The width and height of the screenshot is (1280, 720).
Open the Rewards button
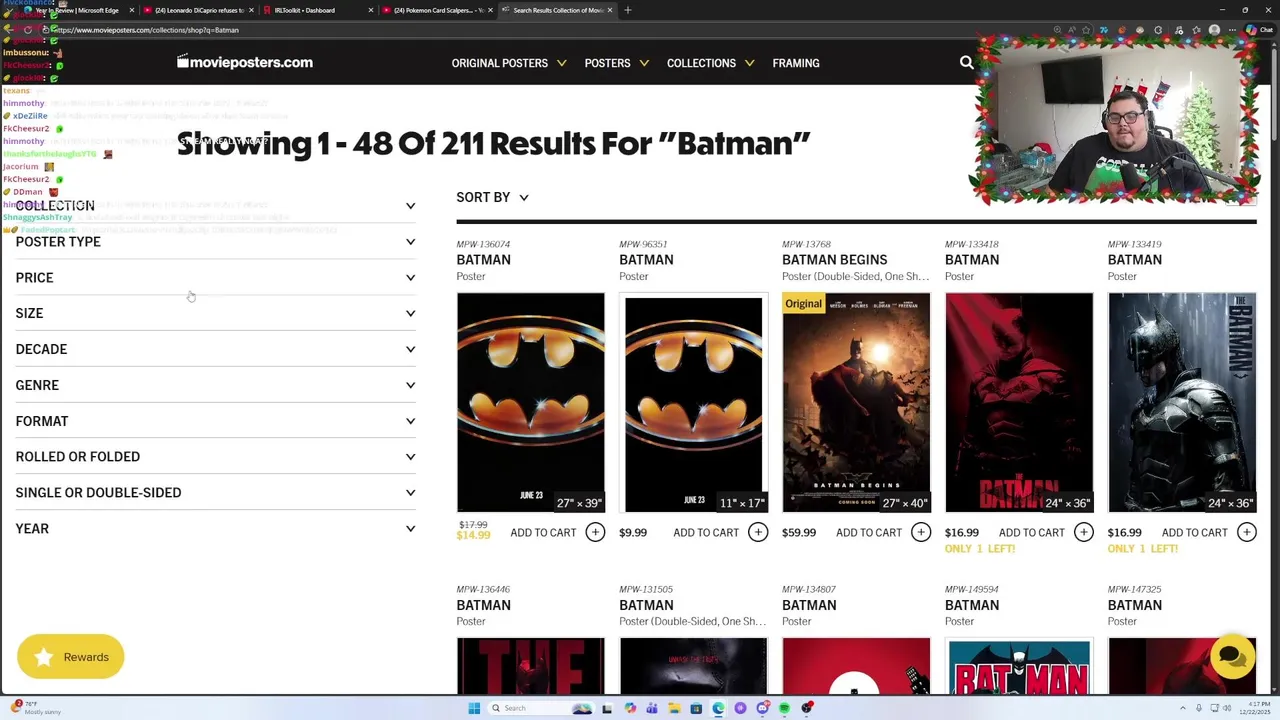pyautogui.click(x=70, y=657)
